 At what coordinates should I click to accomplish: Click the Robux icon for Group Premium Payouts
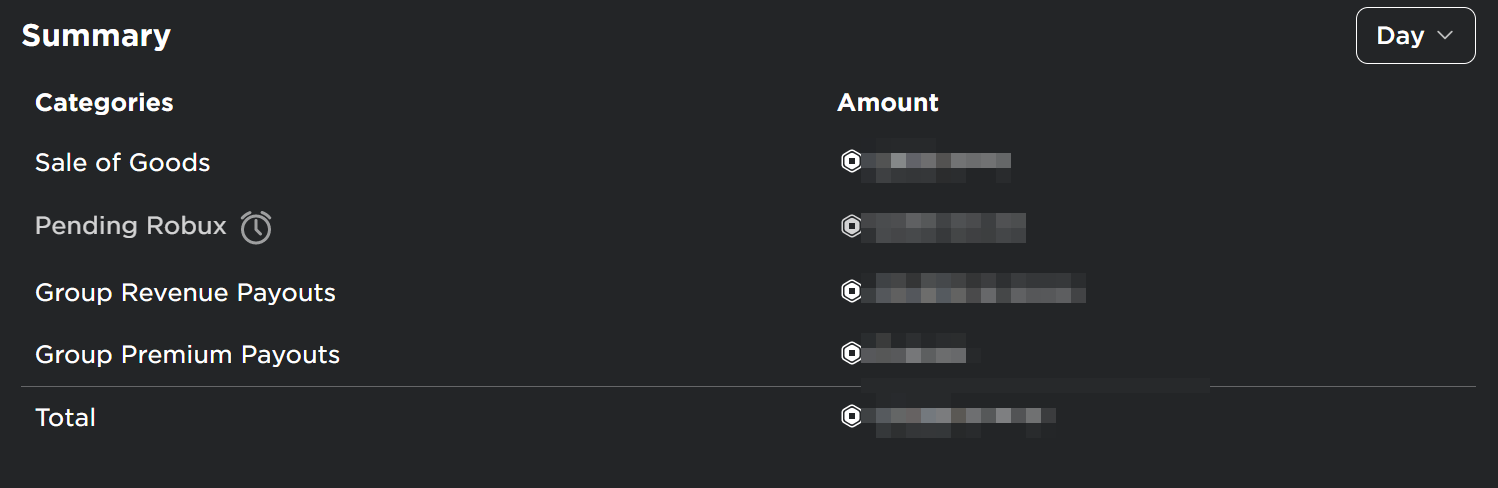pos(851,354)
